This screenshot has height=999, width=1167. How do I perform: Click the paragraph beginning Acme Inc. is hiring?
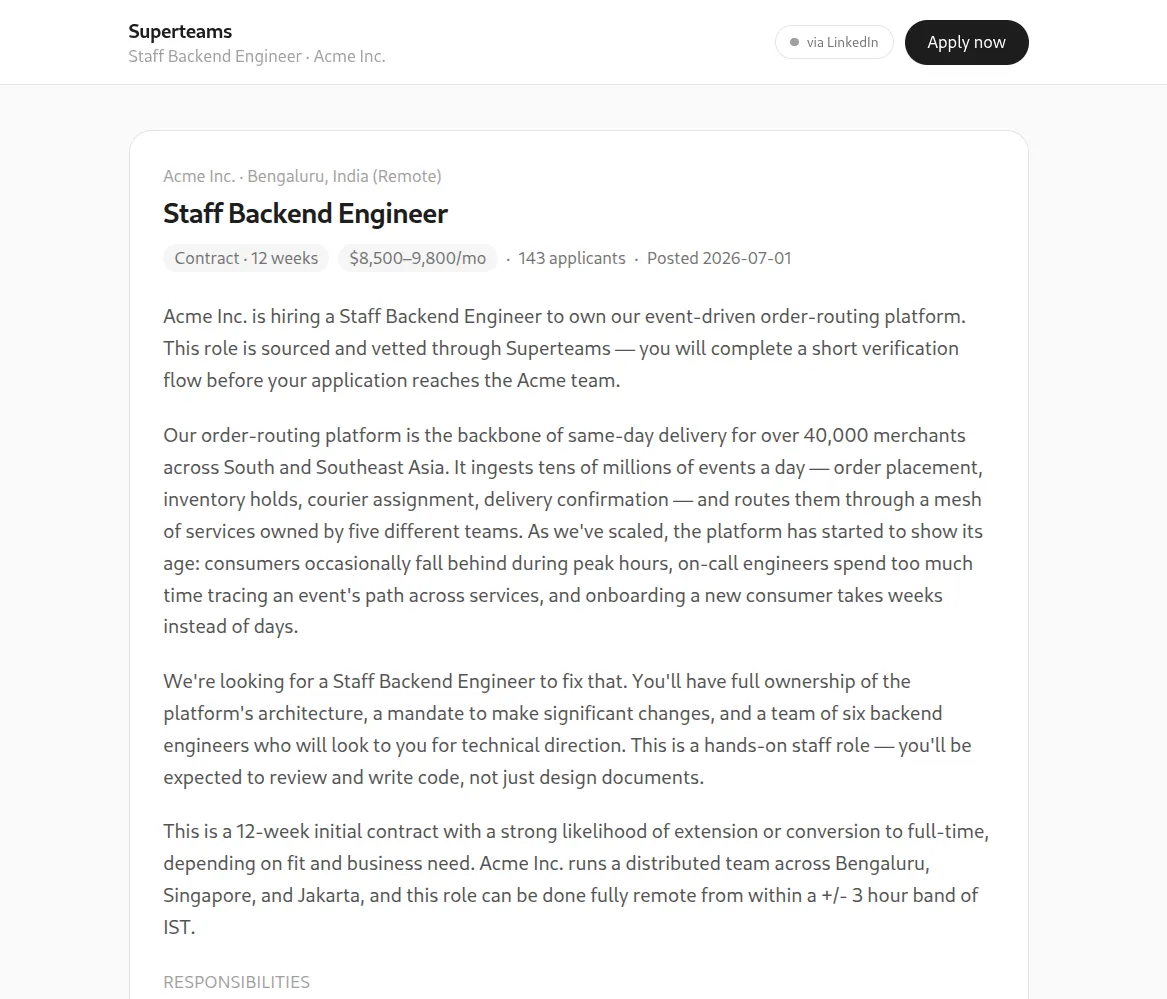click(x=564, y=348)
